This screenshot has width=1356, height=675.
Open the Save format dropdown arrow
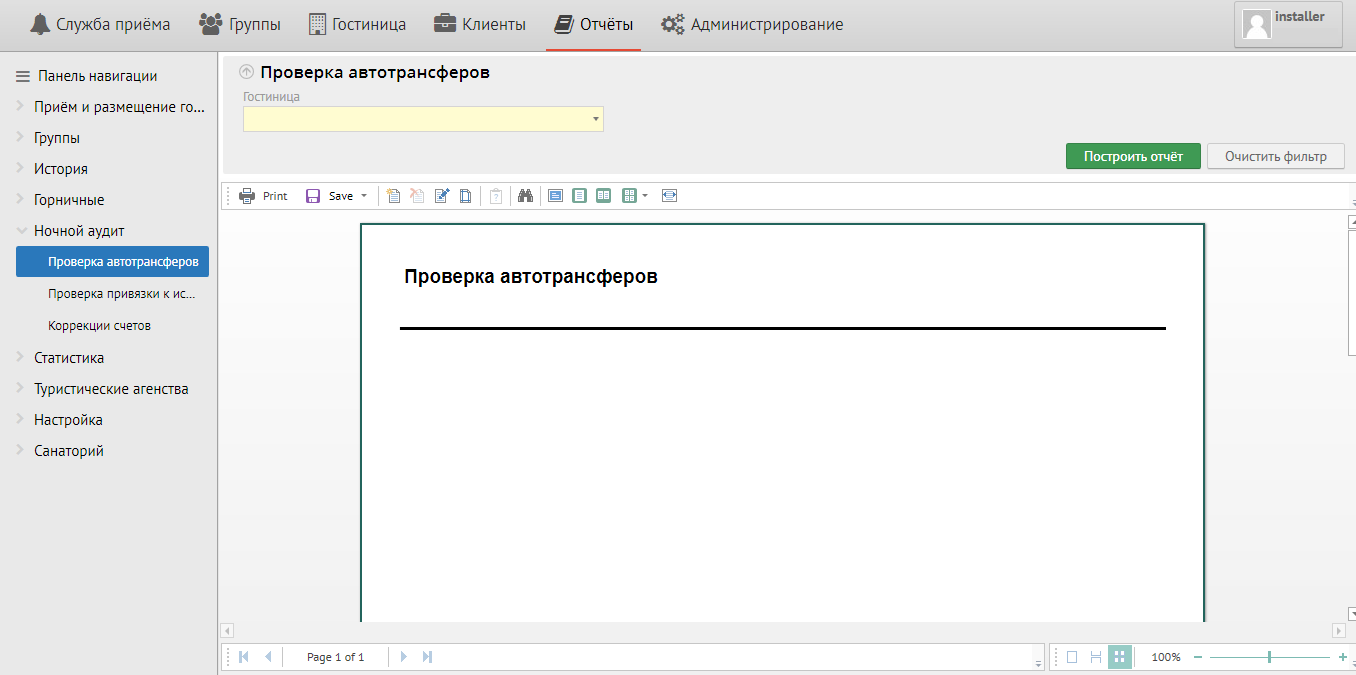[x=364, y=196]
